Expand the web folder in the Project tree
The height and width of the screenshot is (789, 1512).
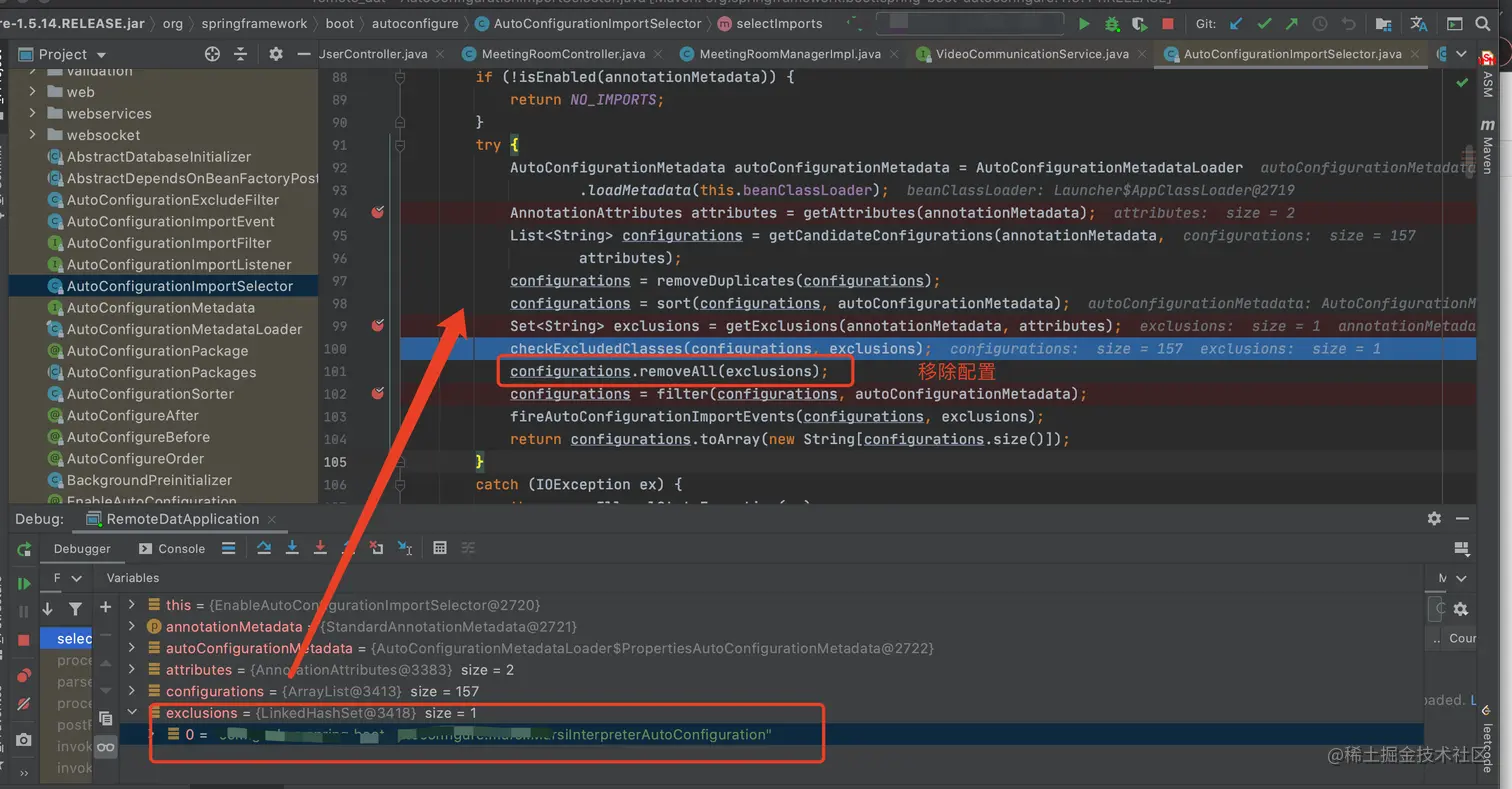32,91
